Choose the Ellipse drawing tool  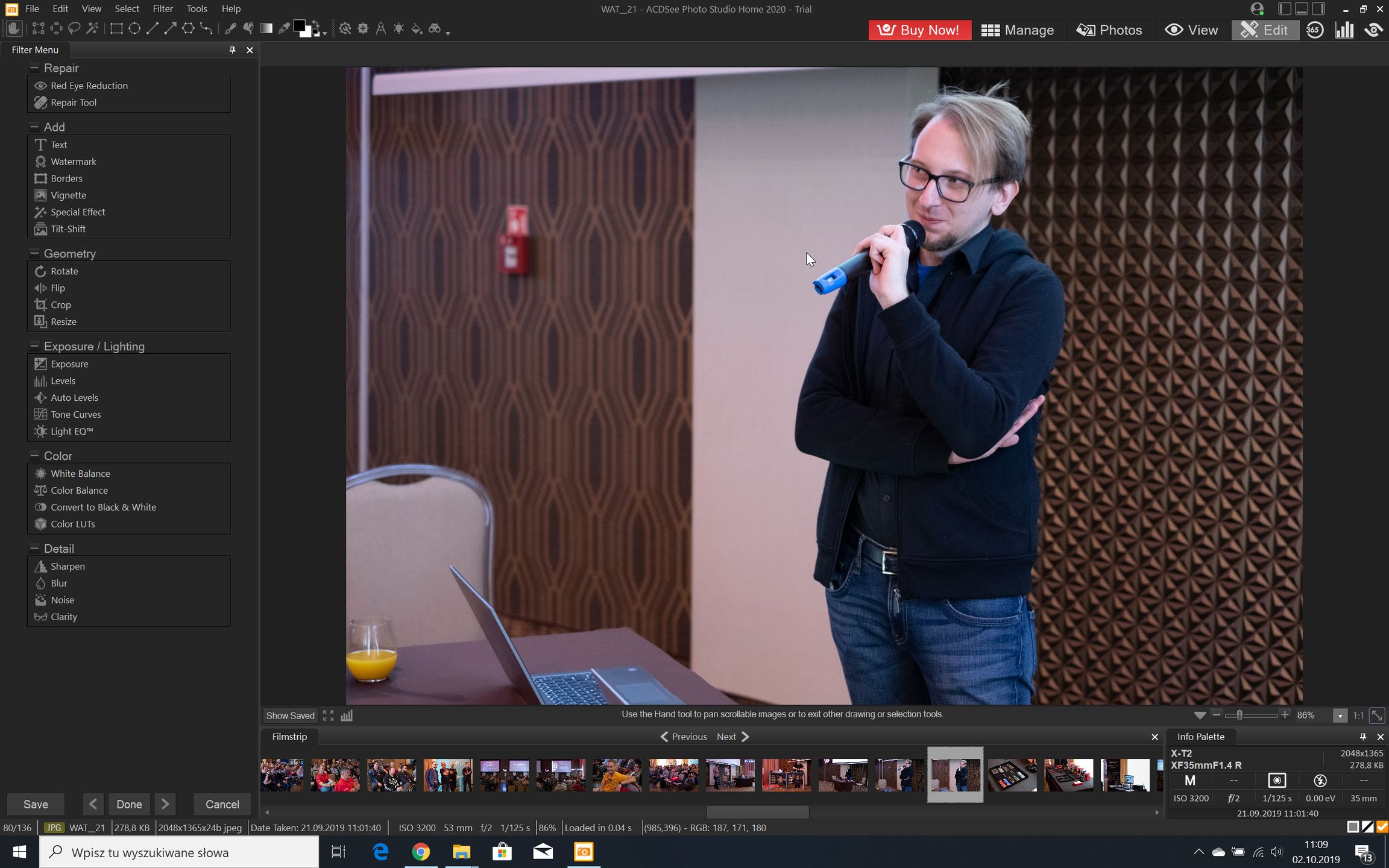tap(134, 28)
